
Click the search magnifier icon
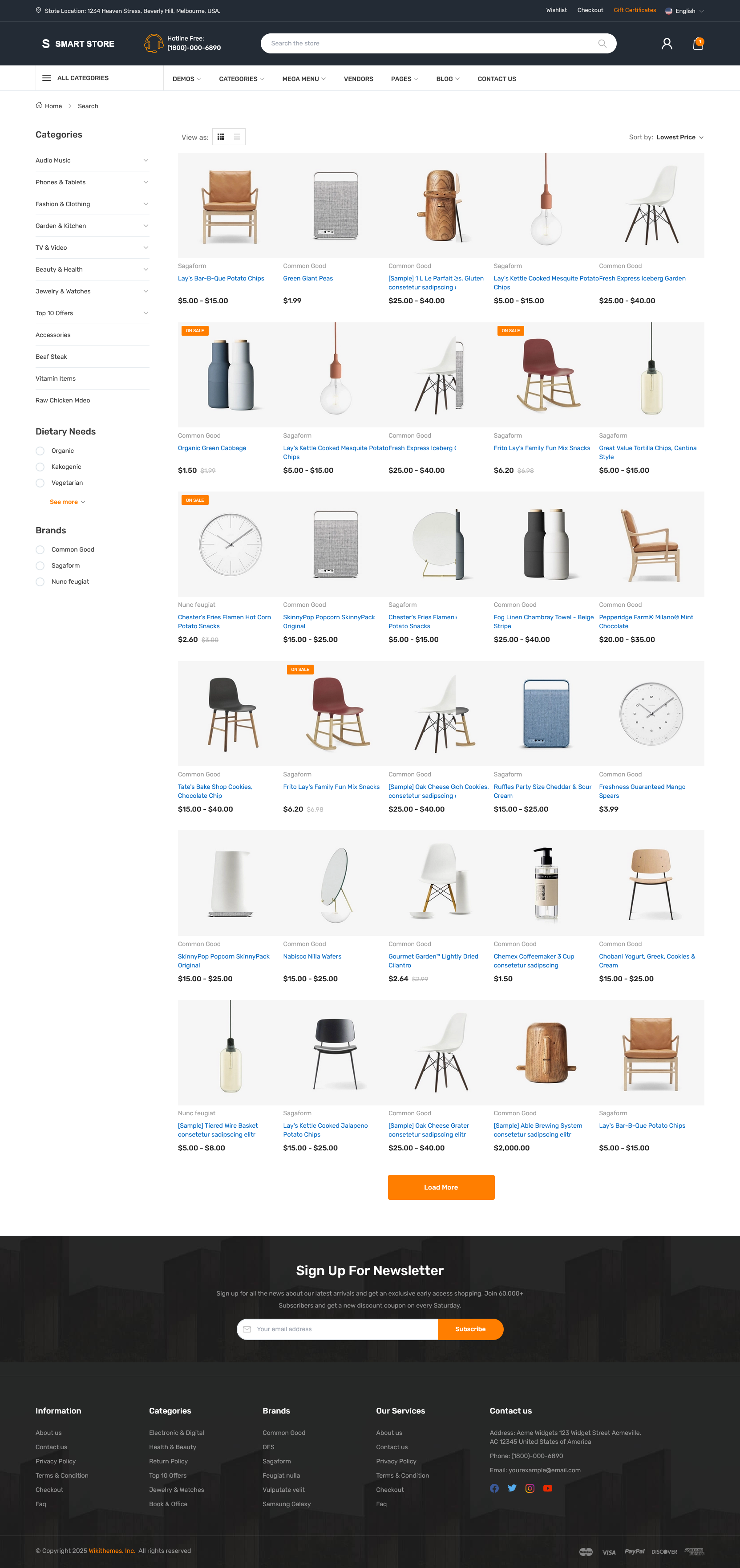tap(602, 44)
